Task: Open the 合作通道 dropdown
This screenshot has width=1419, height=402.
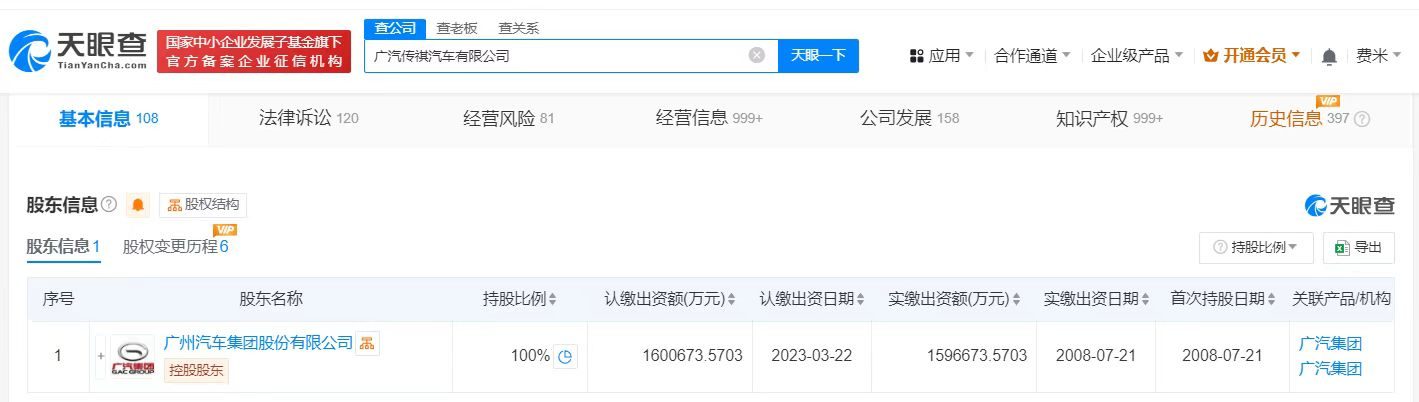Action: [1033, 56]
